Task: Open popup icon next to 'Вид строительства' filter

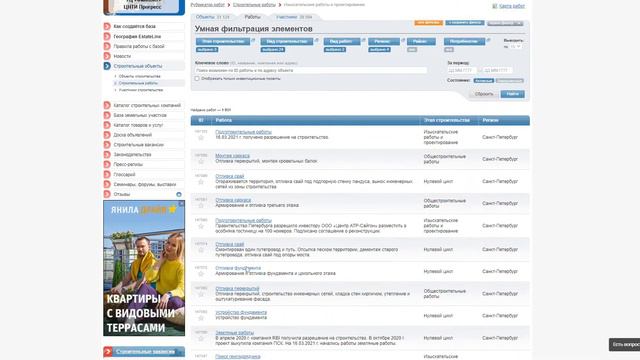Action: coord(316,40)
